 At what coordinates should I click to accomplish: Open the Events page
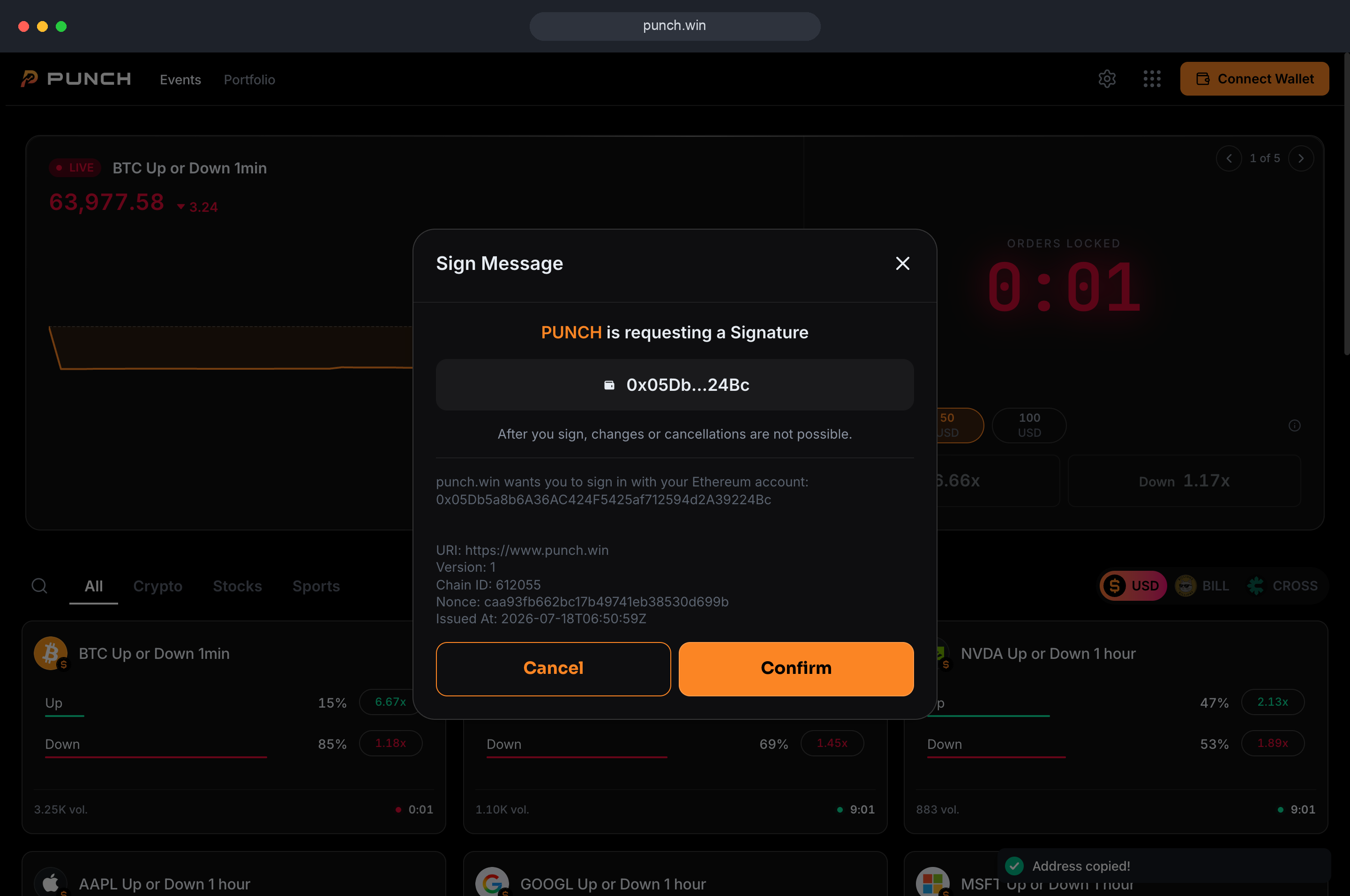(x=180, y=79)
